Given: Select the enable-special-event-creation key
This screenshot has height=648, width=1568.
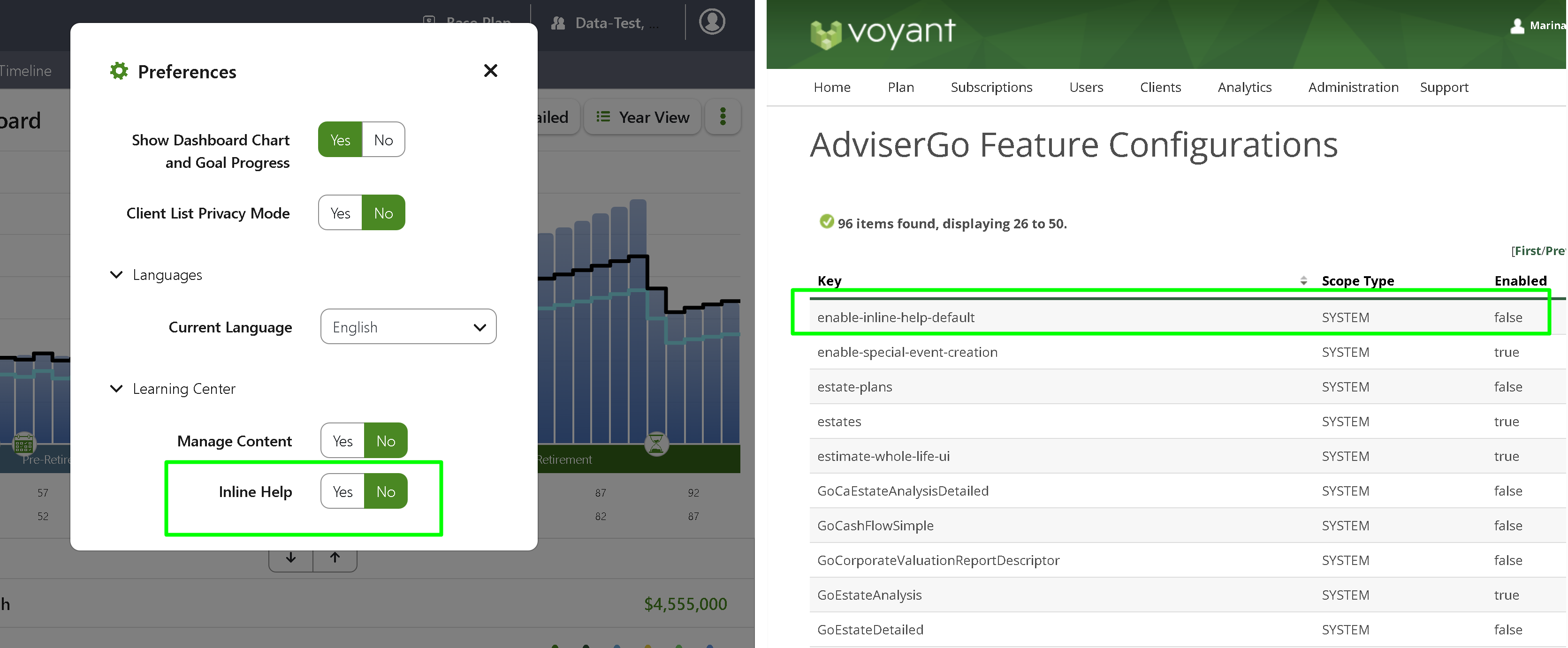Looking at the screenshot, I should pyautogui.click(x=907, y=352).
